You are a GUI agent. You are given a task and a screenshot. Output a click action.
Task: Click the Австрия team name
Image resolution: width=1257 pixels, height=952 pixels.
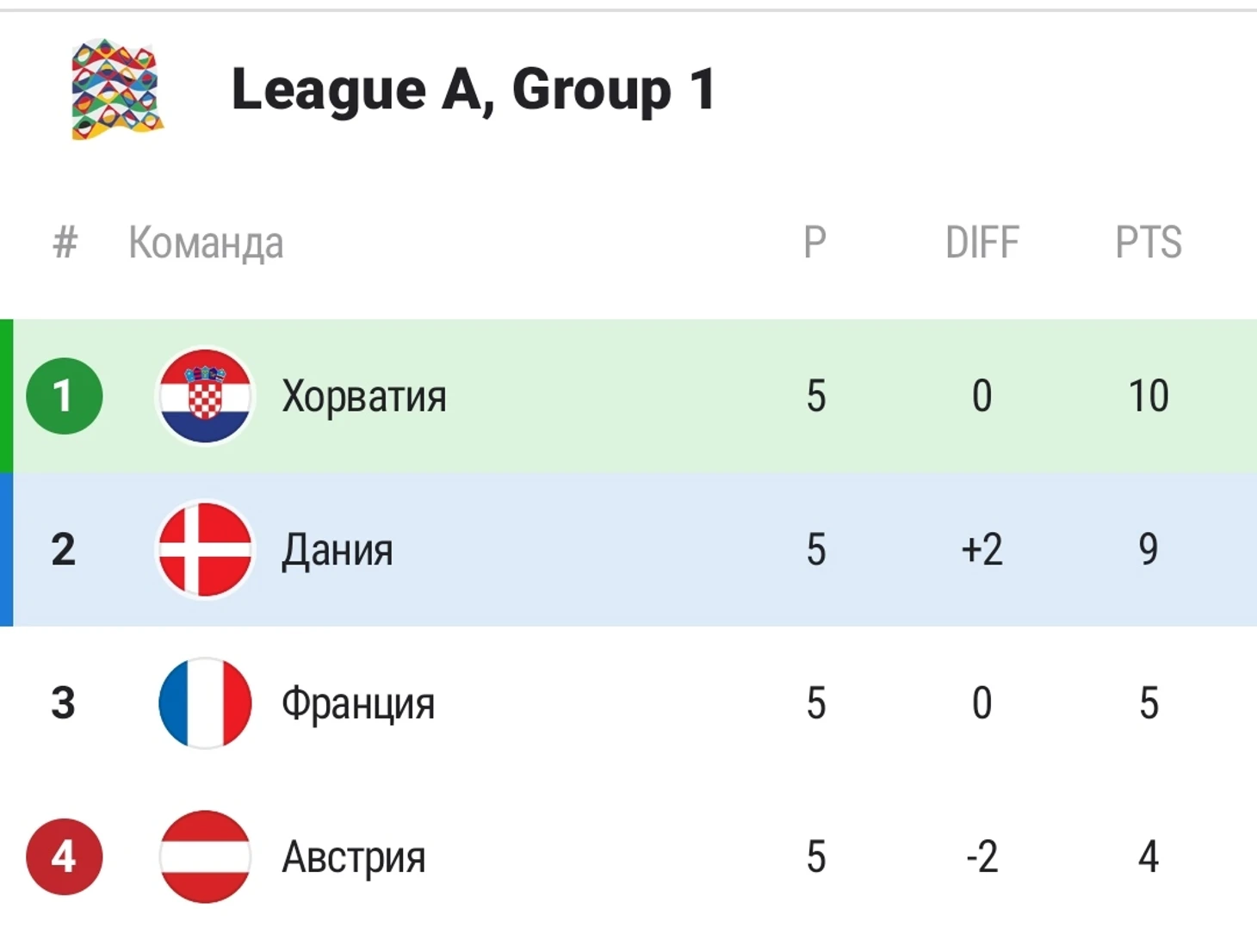click(x=354, y=857)
